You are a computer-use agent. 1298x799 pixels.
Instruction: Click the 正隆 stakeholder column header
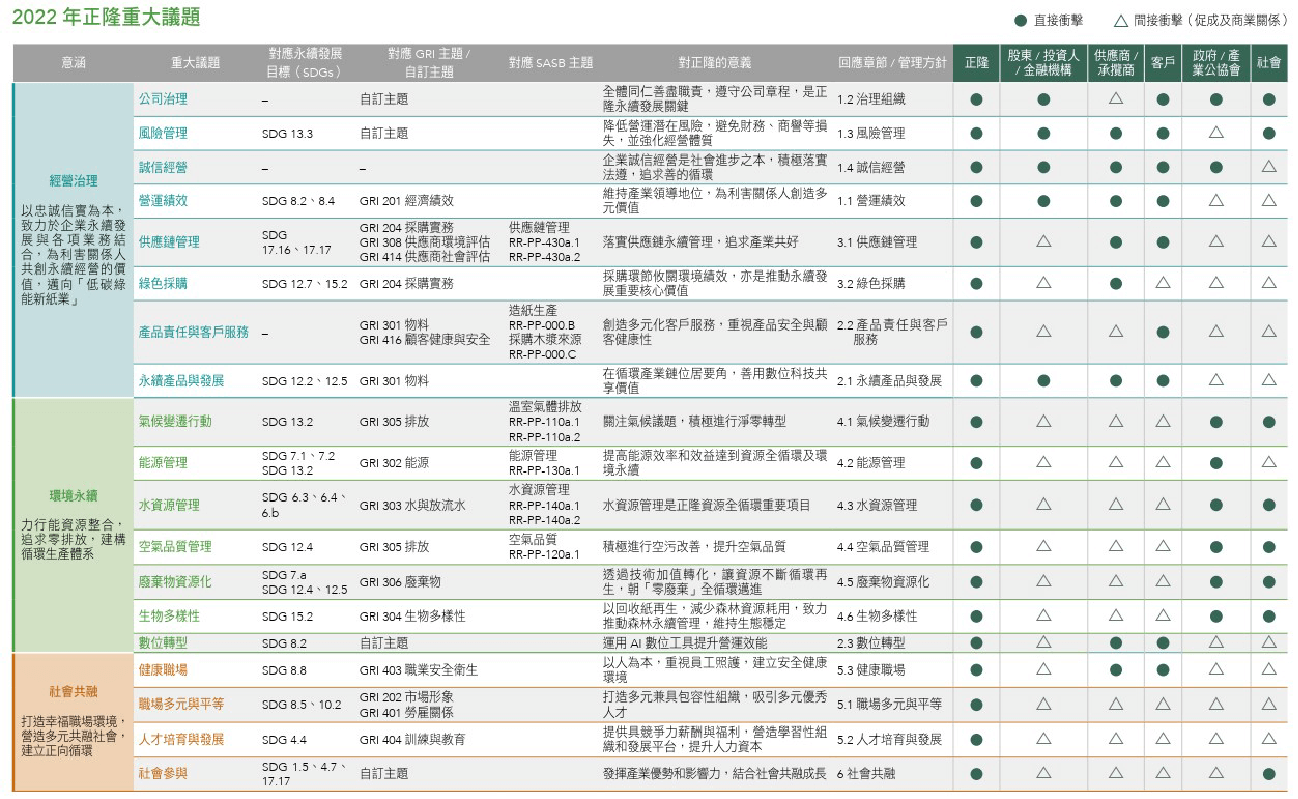coord(976,63)
